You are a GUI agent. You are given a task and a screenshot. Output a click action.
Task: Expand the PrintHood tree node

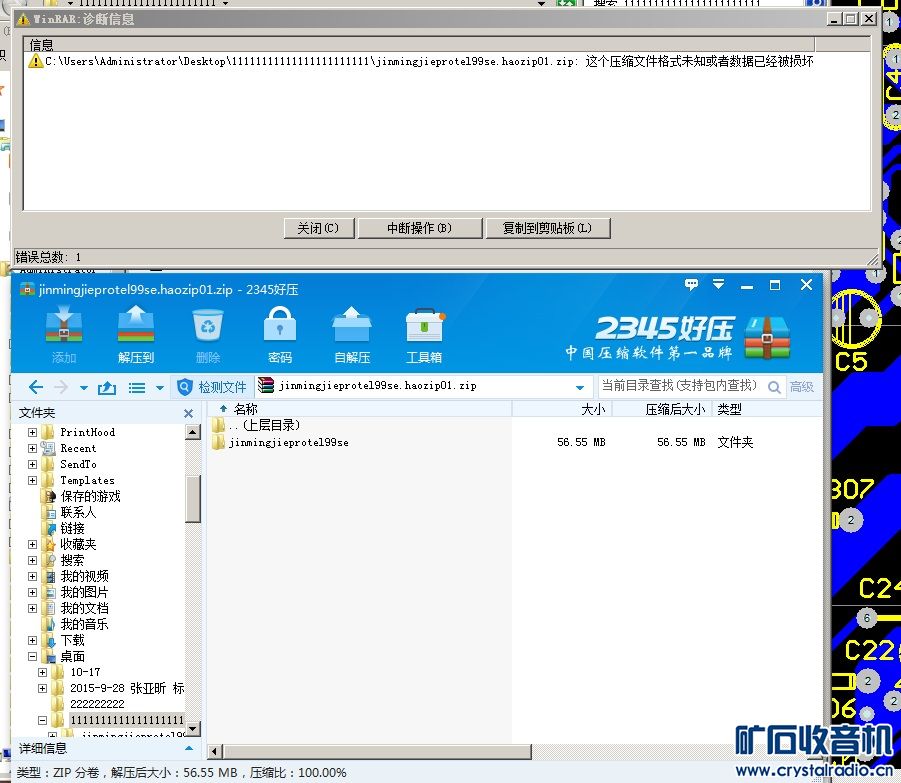(x=33, y=432)
